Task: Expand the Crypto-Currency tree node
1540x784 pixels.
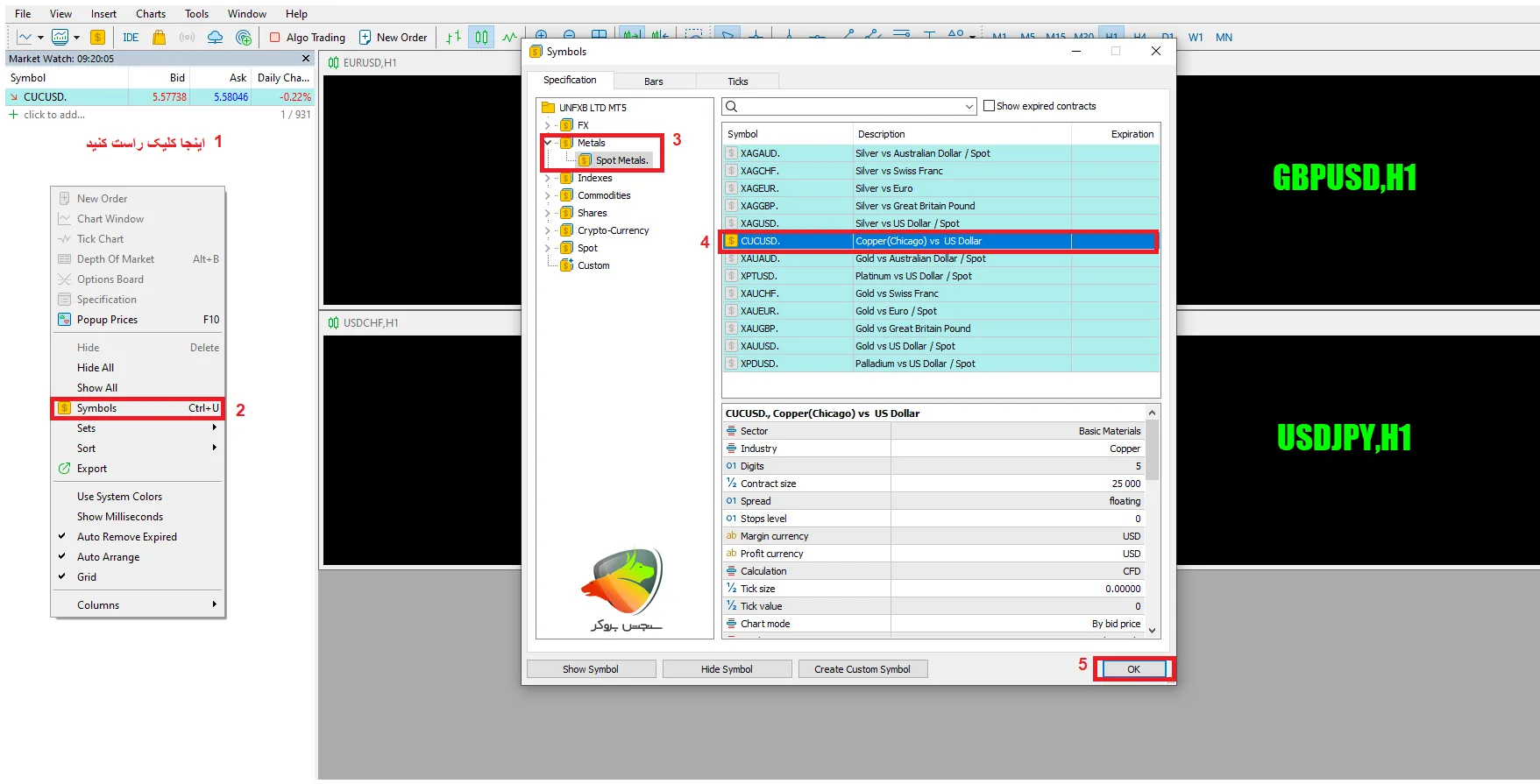Action: pos(548,230)
